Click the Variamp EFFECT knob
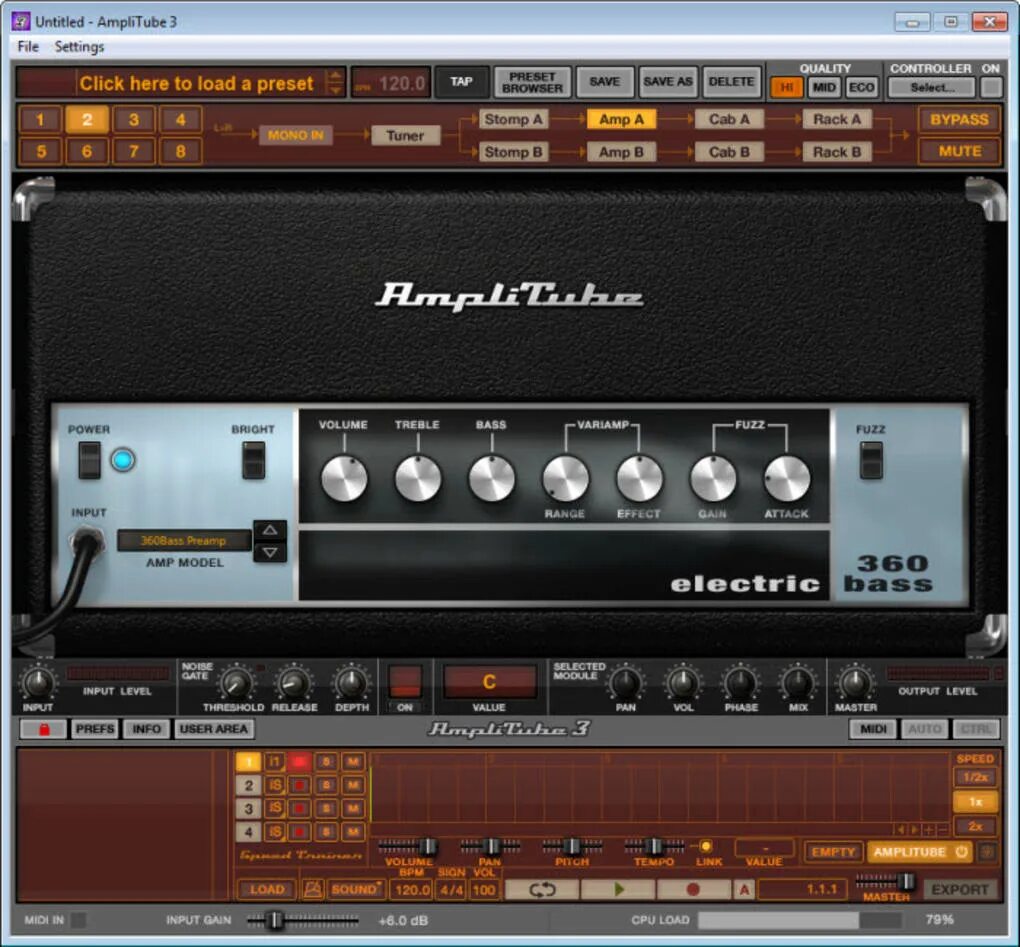Image resolution: width=1020 pixels, height=947 pixels. coord(639,478)
